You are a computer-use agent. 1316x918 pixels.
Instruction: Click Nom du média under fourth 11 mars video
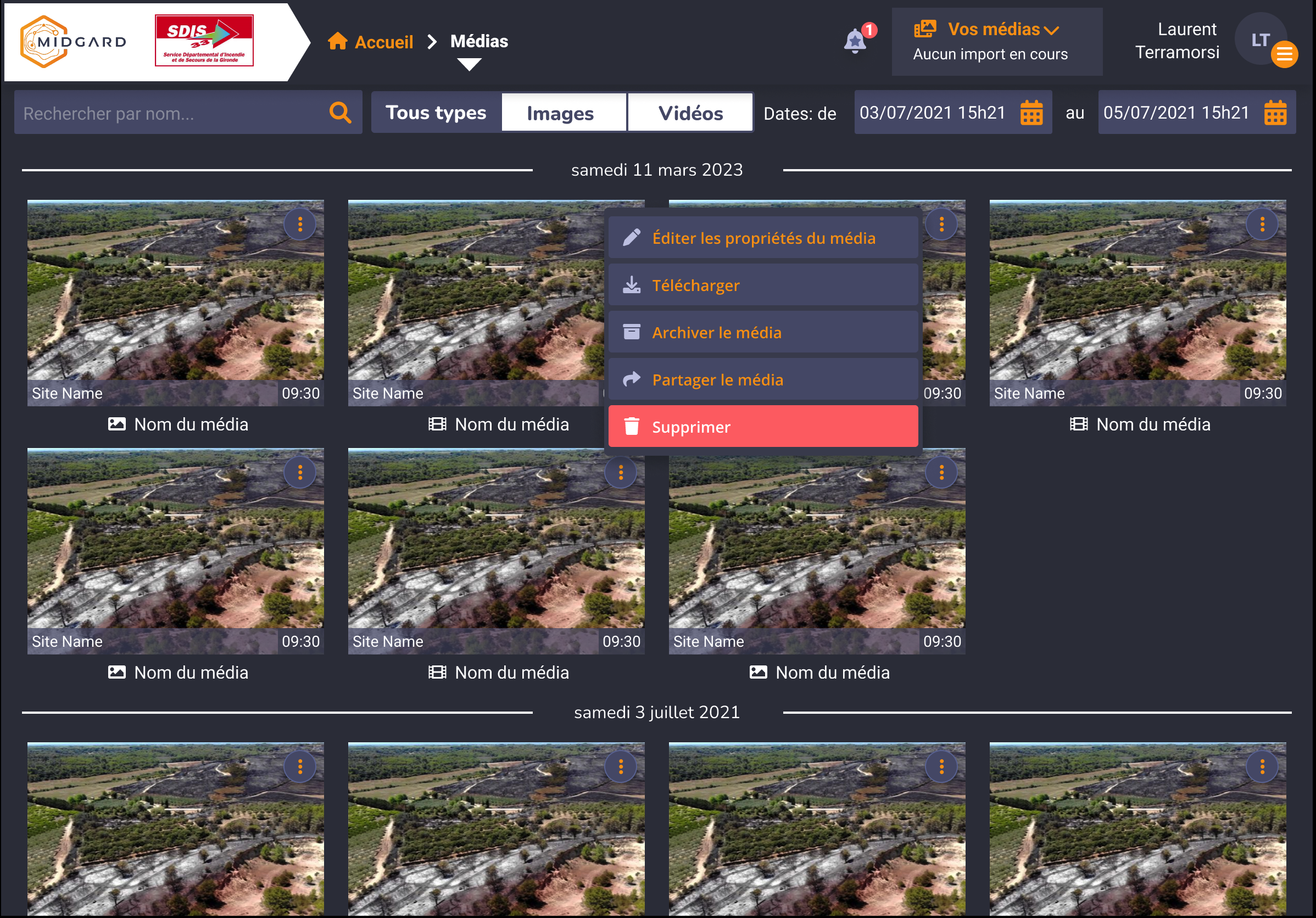[x=1153, y=424]
